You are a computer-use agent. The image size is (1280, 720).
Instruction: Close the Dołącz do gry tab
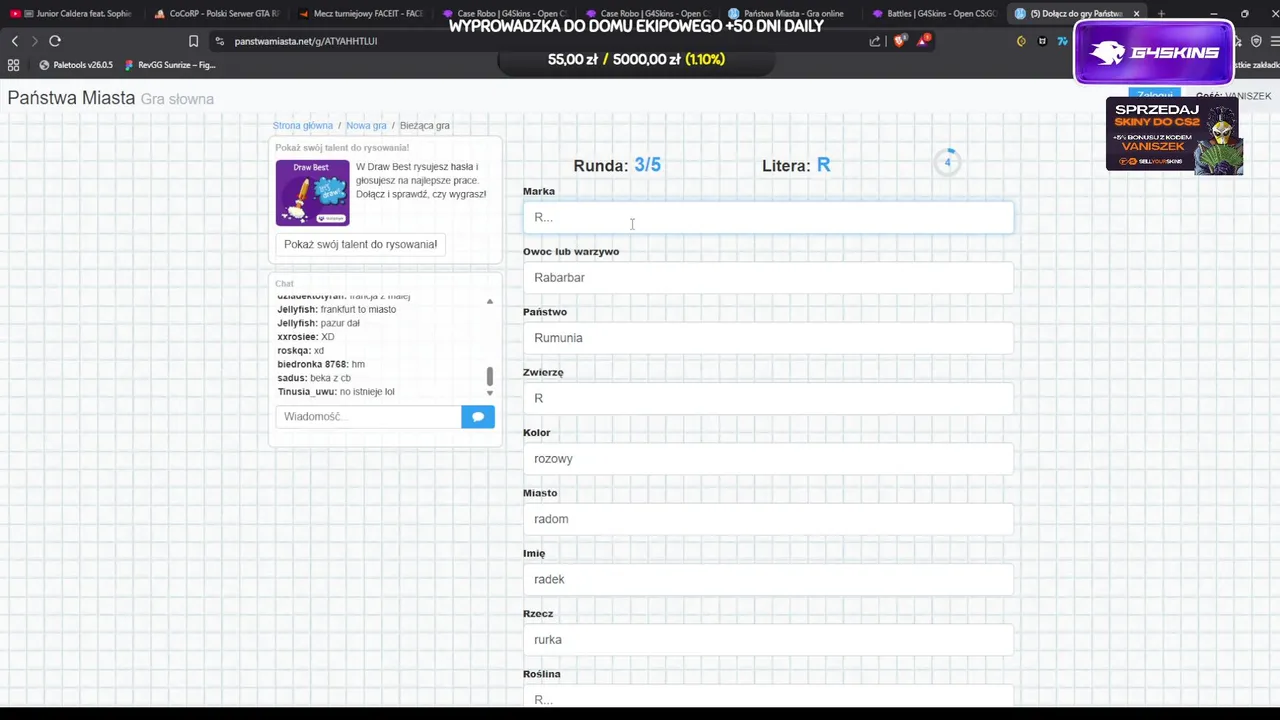(x=1136, y=14)
